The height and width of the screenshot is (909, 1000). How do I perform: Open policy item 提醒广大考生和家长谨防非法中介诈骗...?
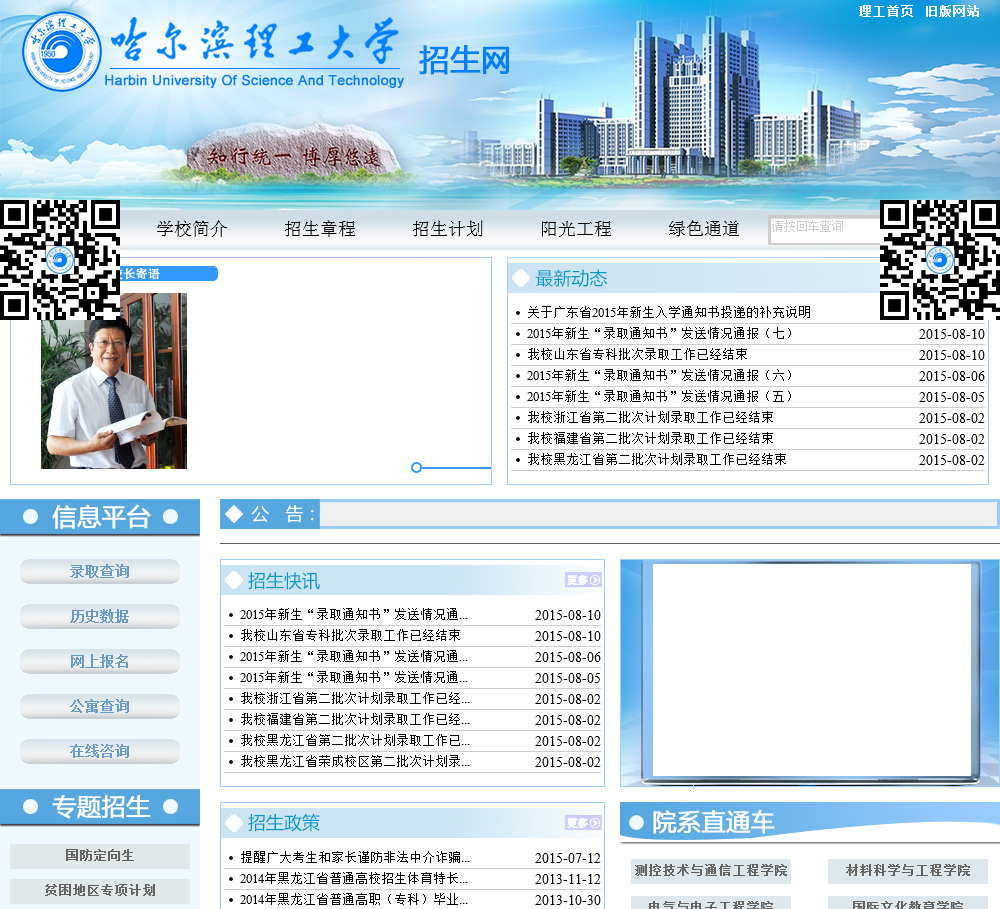coord(355,857)
